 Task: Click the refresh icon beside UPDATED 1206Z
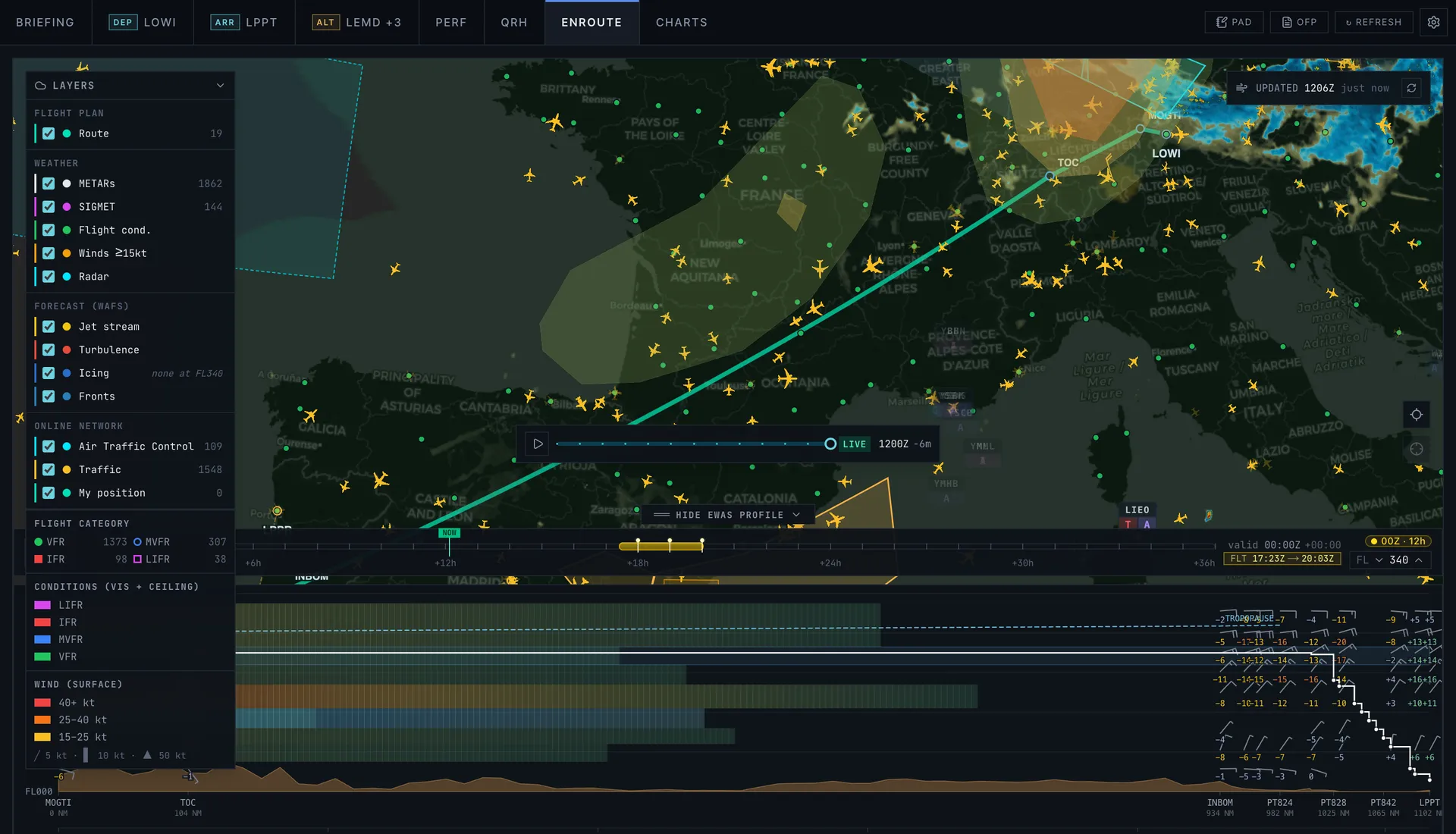click(1411, 88)
